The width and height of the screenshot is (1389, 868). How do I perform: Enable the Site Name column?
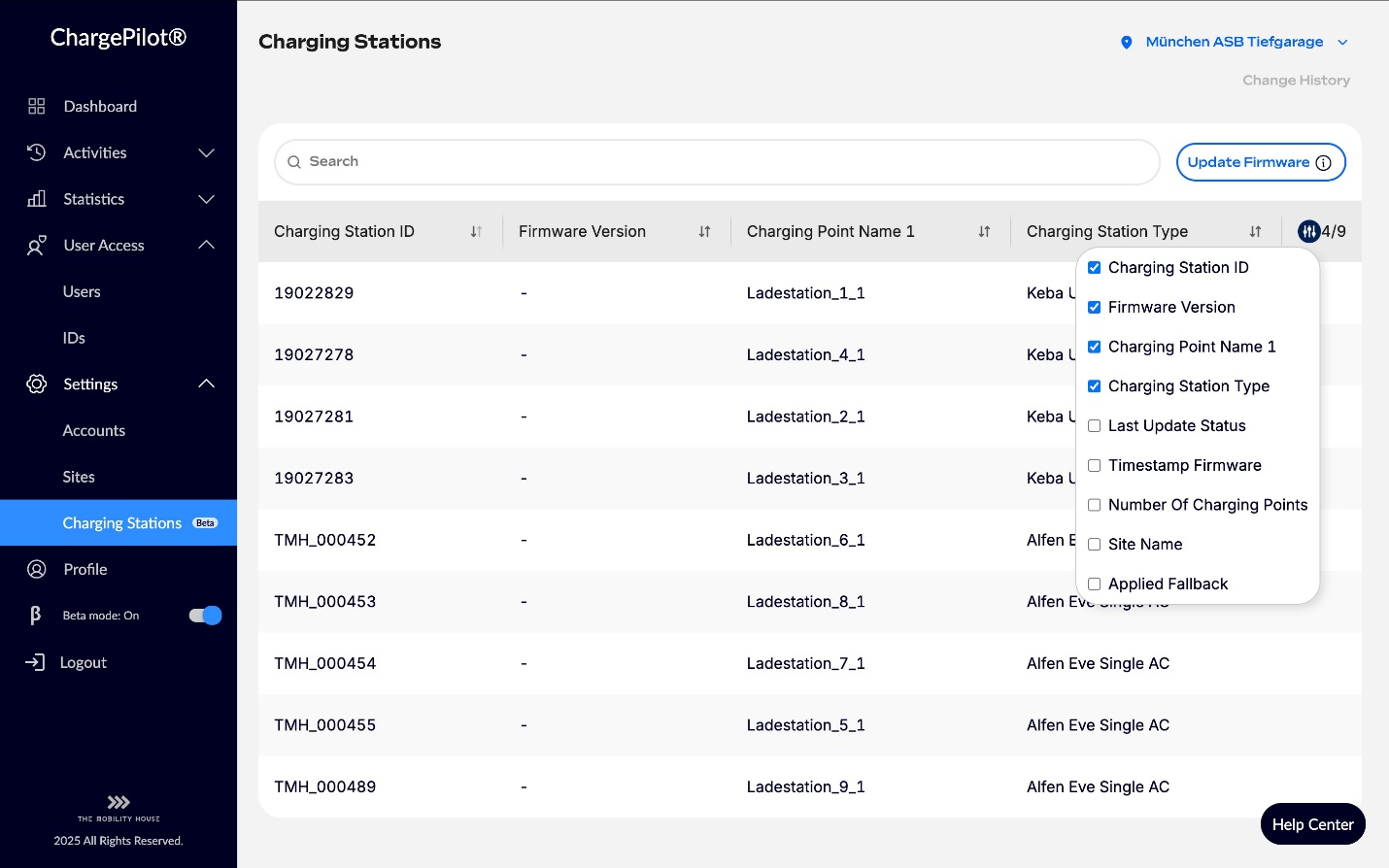[1095, 545]
